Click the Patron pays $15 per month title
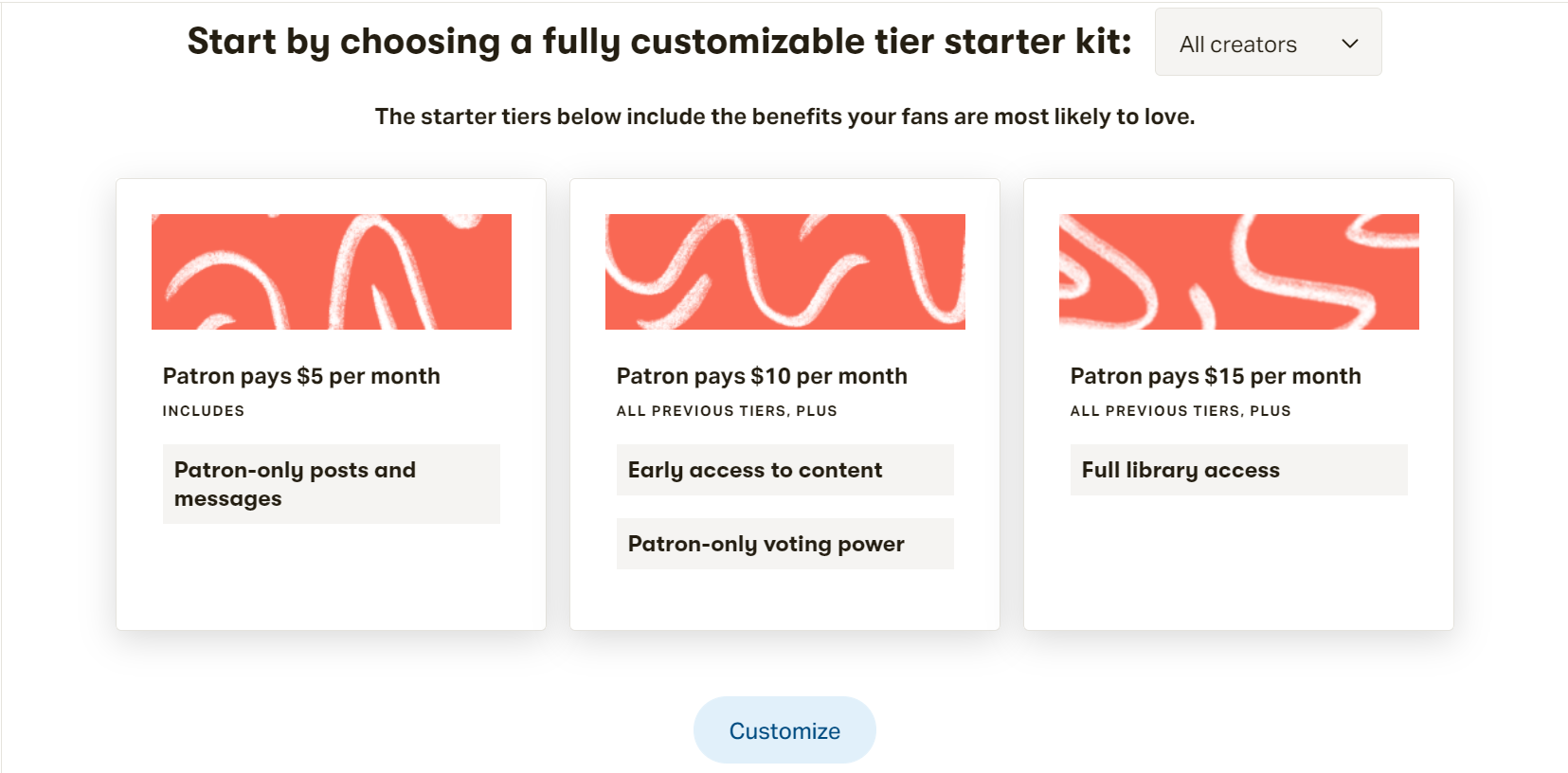This screenshot has height=773, width=1568. (x=1216, y=376)
